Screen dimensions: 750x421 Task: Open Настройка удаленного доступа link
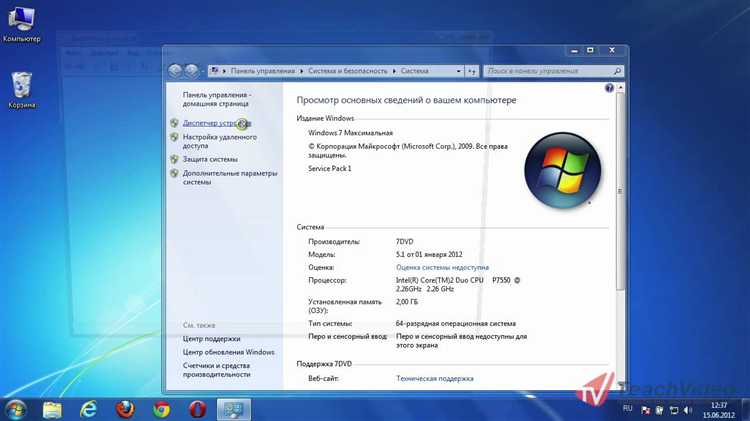point(220,141)
